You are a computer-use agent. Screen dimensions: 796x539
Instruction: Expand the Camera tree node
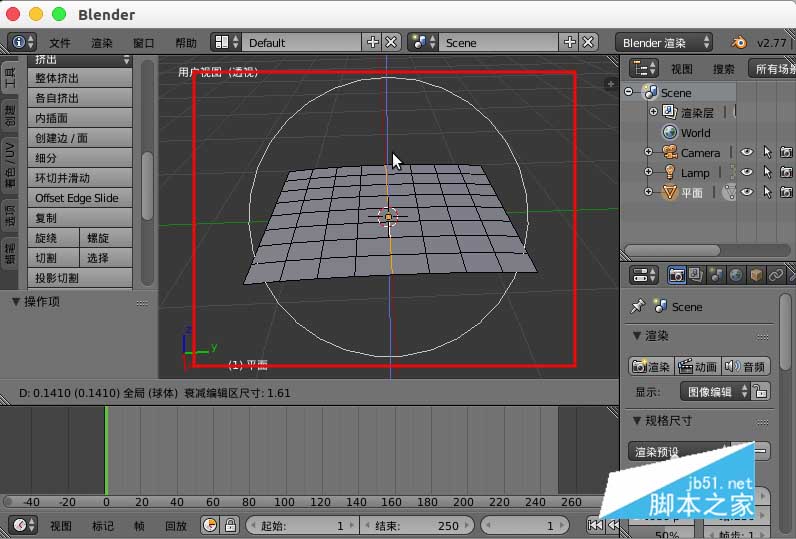pos(648,152)
